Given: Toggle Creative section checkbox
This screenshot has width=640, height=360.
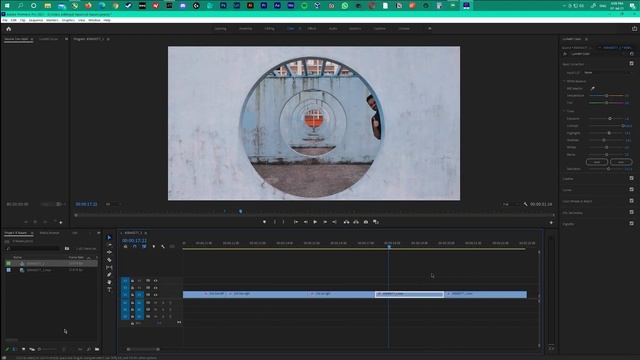Looking at the screenshot, I should pos(631,178).
